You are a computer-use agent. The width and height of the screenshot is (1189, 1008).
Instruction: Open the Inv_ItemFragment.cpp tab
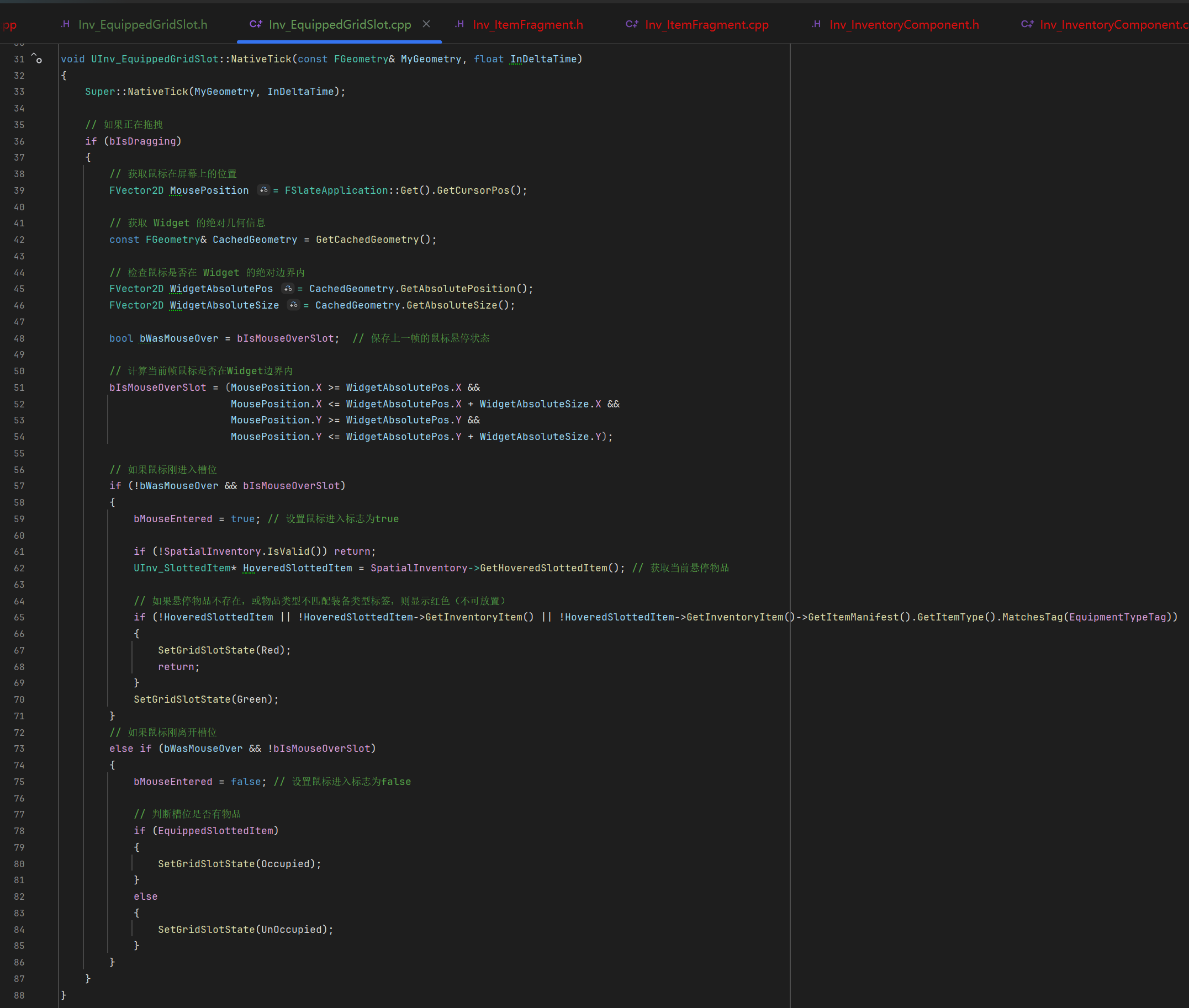(x=706, y=25)
